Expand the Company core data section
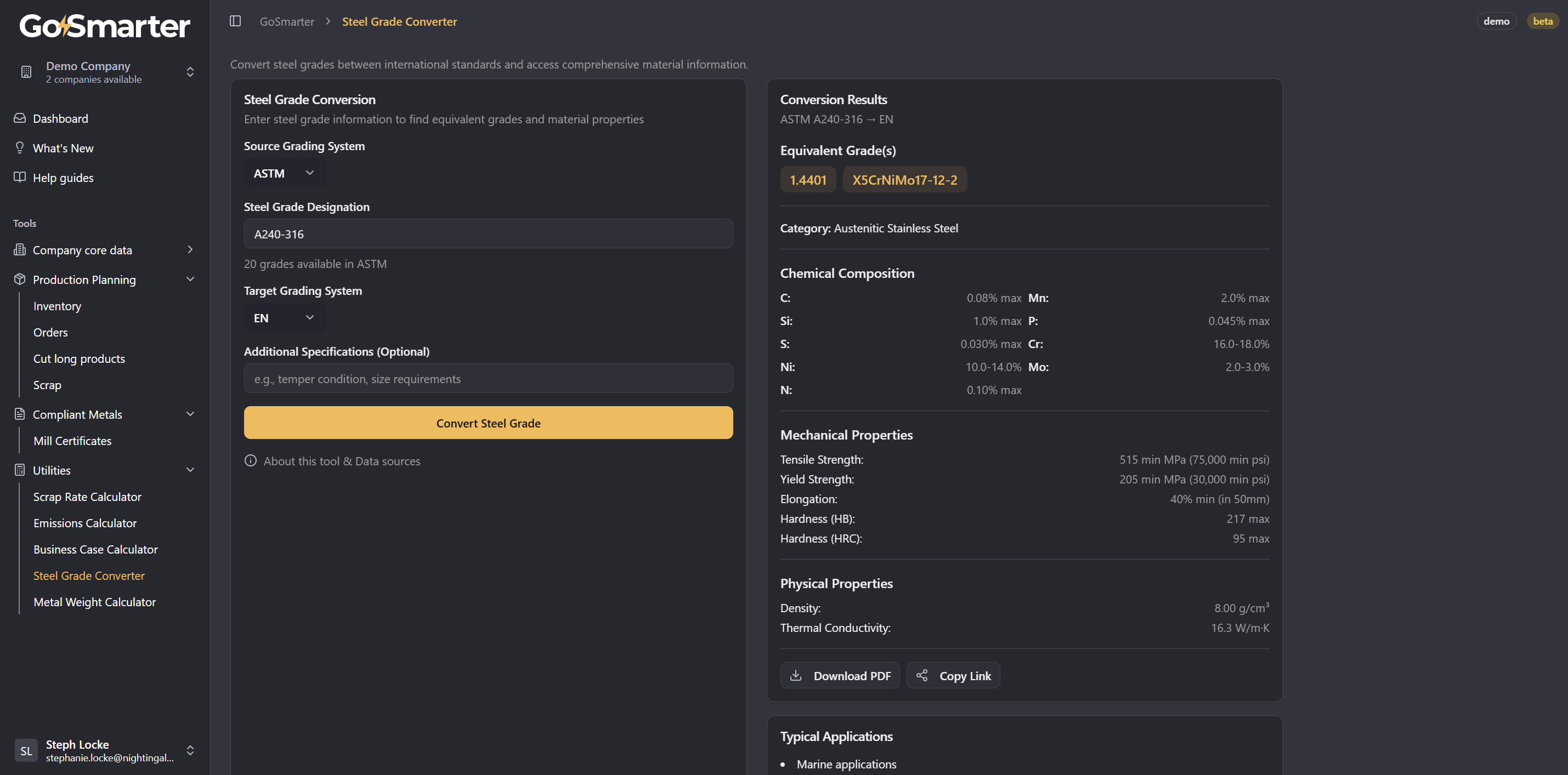Viewport: 1568px width, 775px height. [x=190, y=249]
